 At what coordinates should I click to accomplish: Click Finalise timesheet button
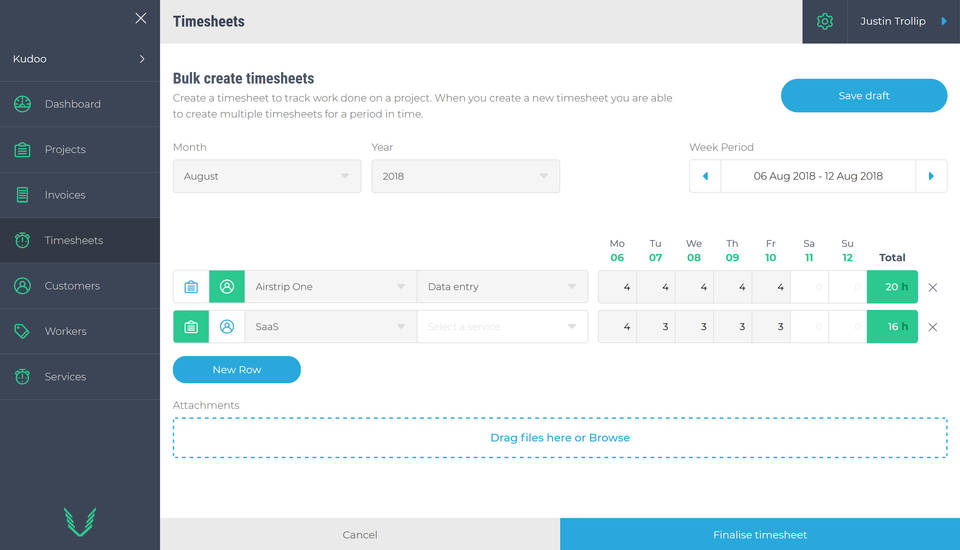tap(759, 534)
